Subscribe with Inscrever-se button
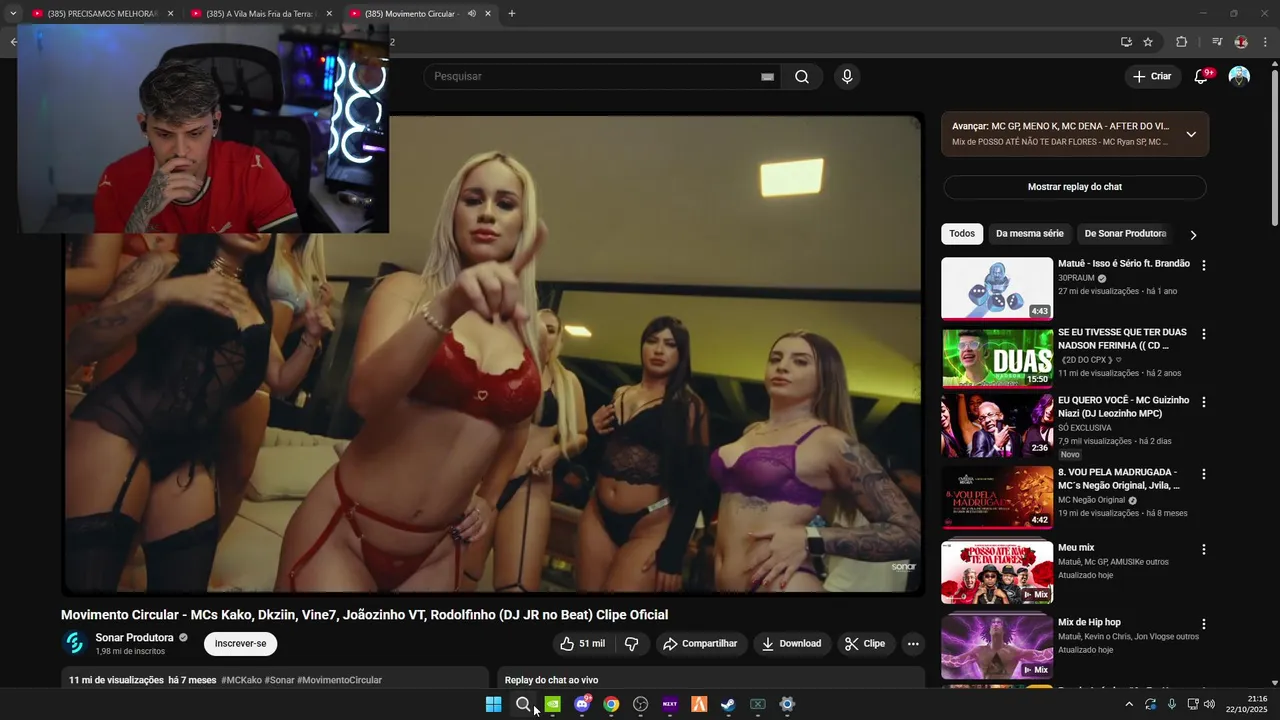 coord(240,644)
